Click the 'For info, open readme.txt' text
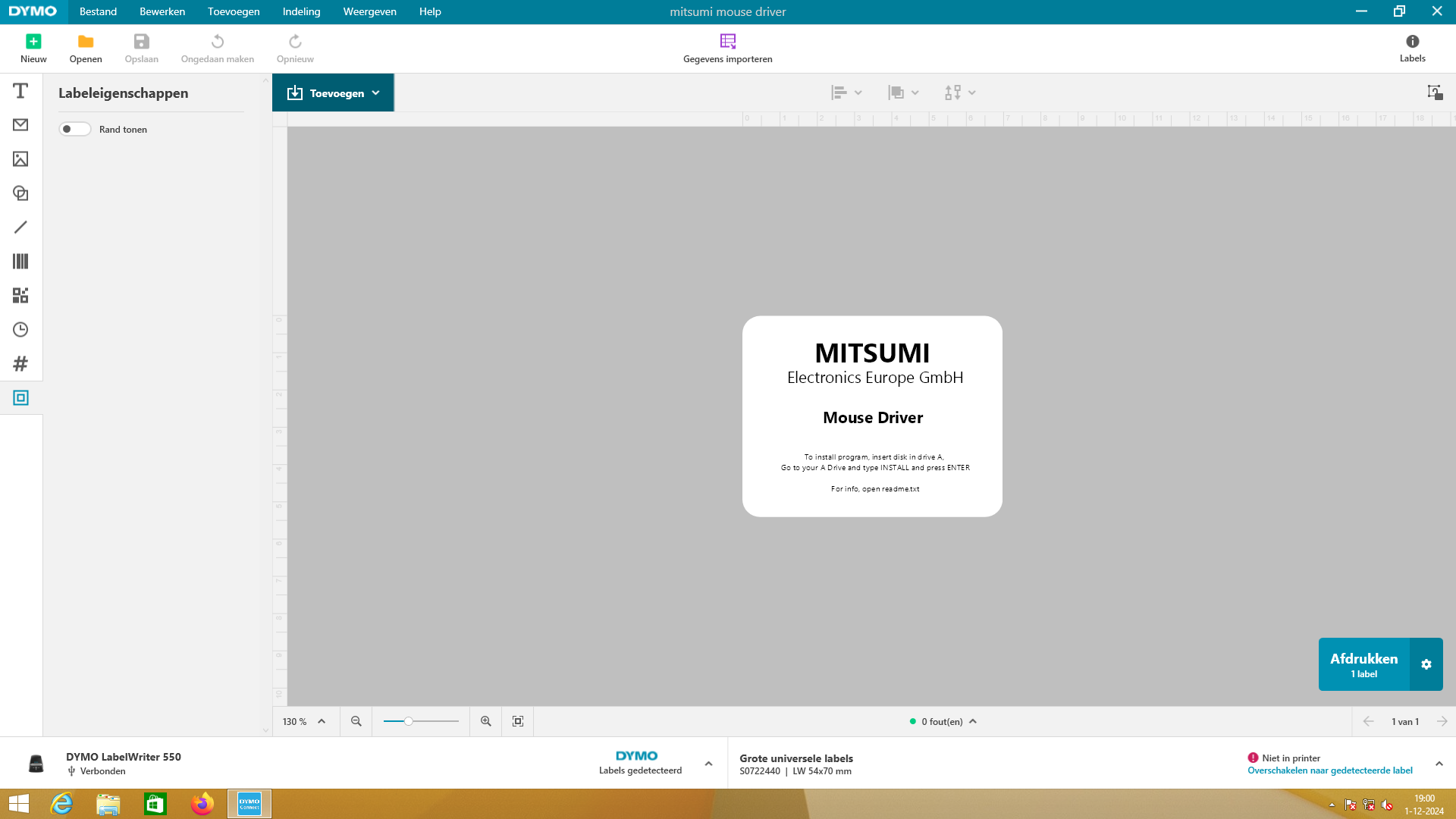 click(875, 489)
